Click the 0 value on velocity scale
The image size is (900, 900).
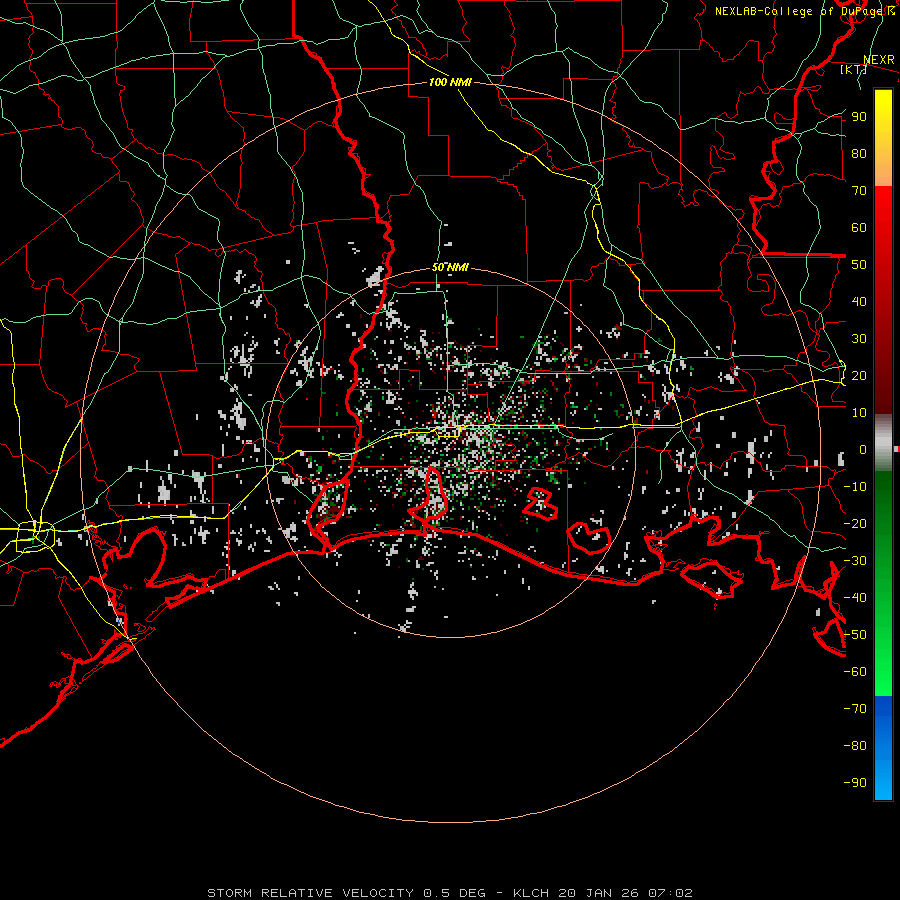pos(863,449)
